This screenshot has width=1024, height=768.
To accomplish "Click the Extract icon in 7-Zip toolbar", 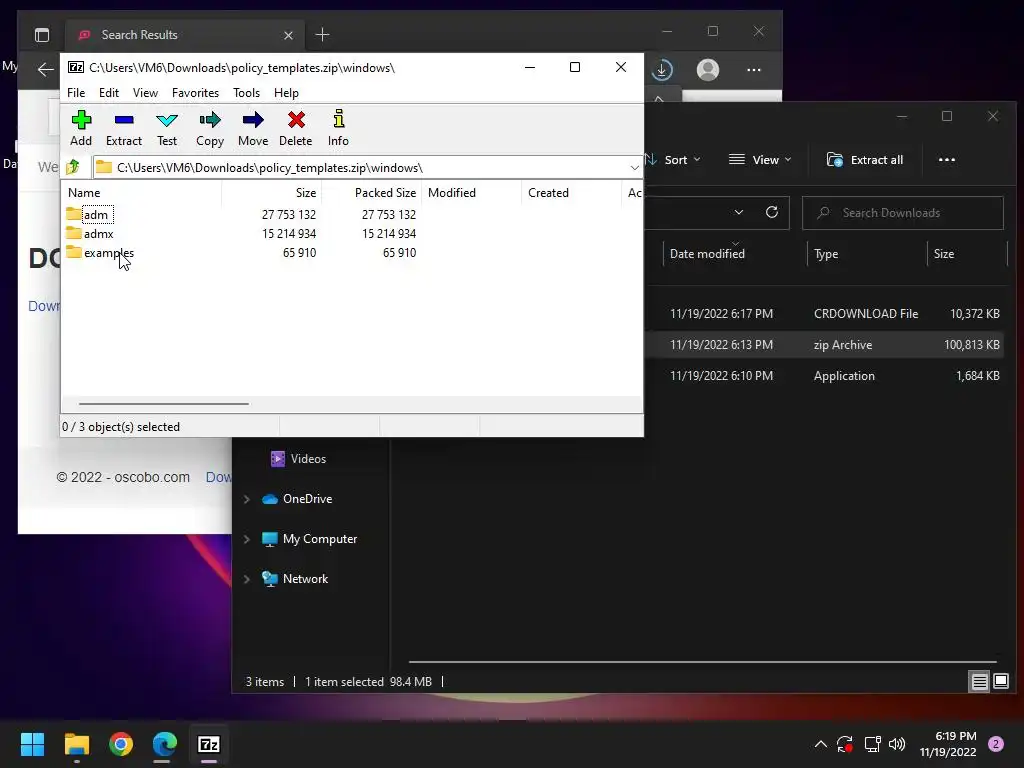I will coord(123,120).
